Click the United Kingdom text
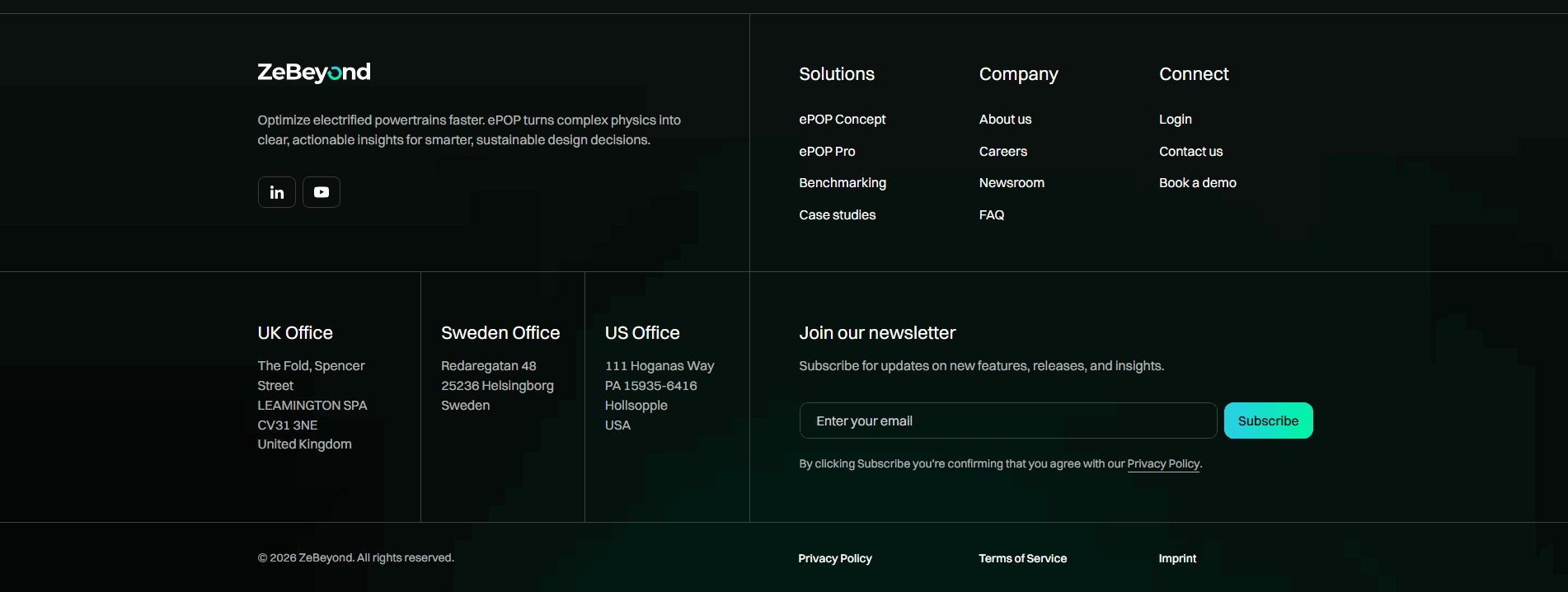Image resolution: width=1568 pixels, height=592 pixels. 304,444
